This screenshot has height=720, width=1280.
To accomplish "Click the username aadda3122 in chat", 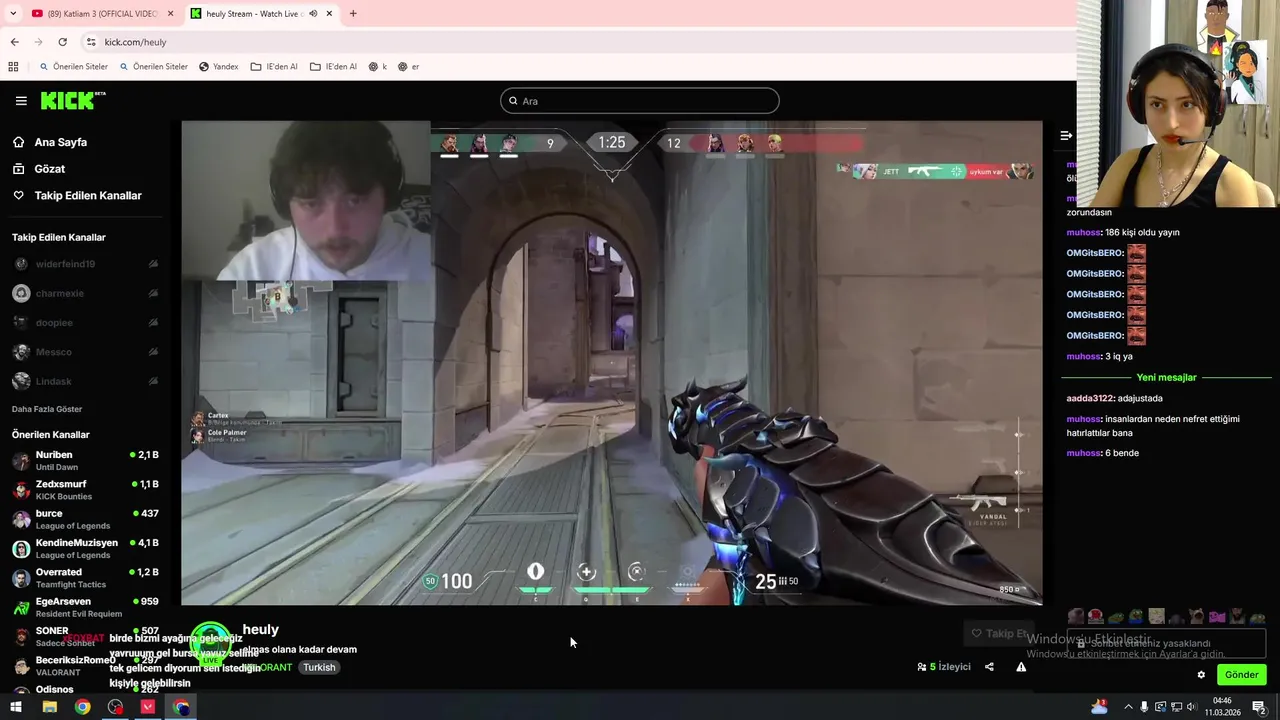I will (1090, 399).
